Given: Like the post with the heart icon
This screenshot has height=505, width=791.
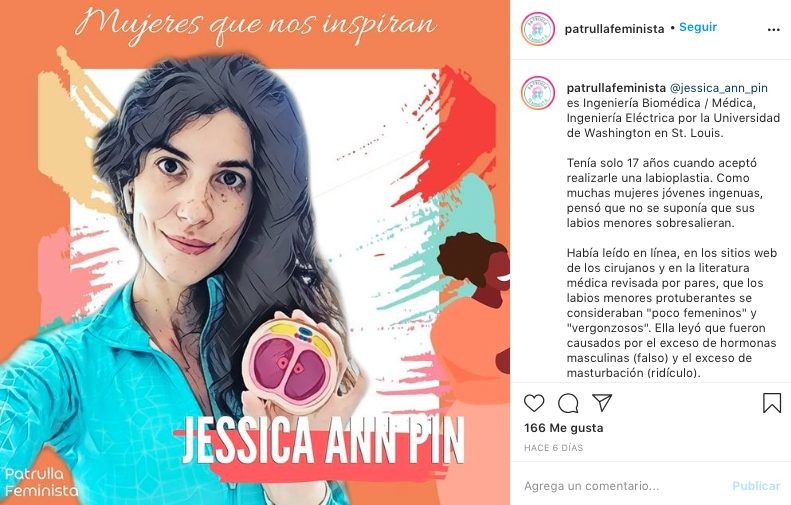Looking at the screenshot, I should (x=534, y=403).
